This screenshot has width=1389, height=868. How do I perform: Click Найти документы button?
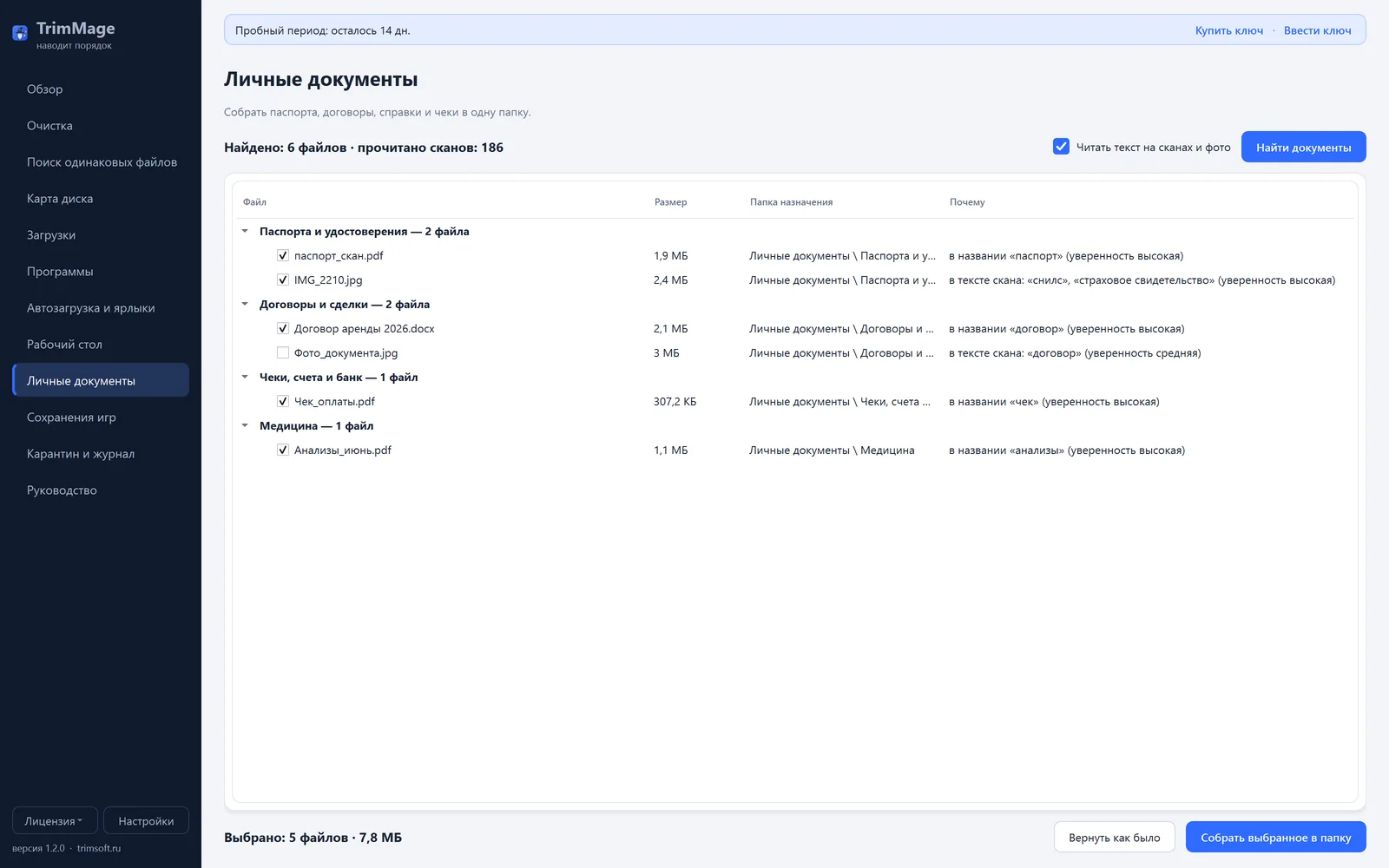[x=1303, y=147]
